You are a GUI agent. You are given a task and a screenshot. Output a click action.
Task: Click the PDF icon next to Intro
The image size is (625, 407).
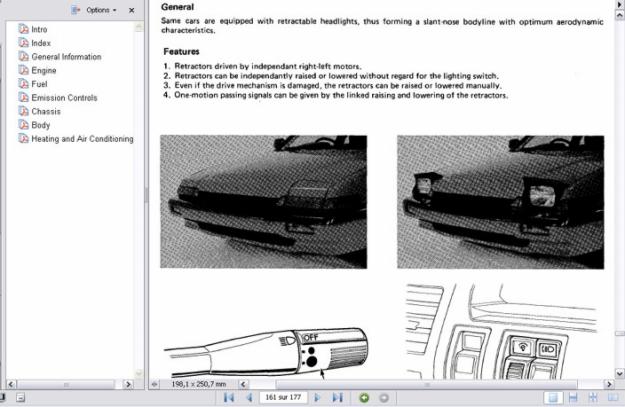click(x=24, y=29)
